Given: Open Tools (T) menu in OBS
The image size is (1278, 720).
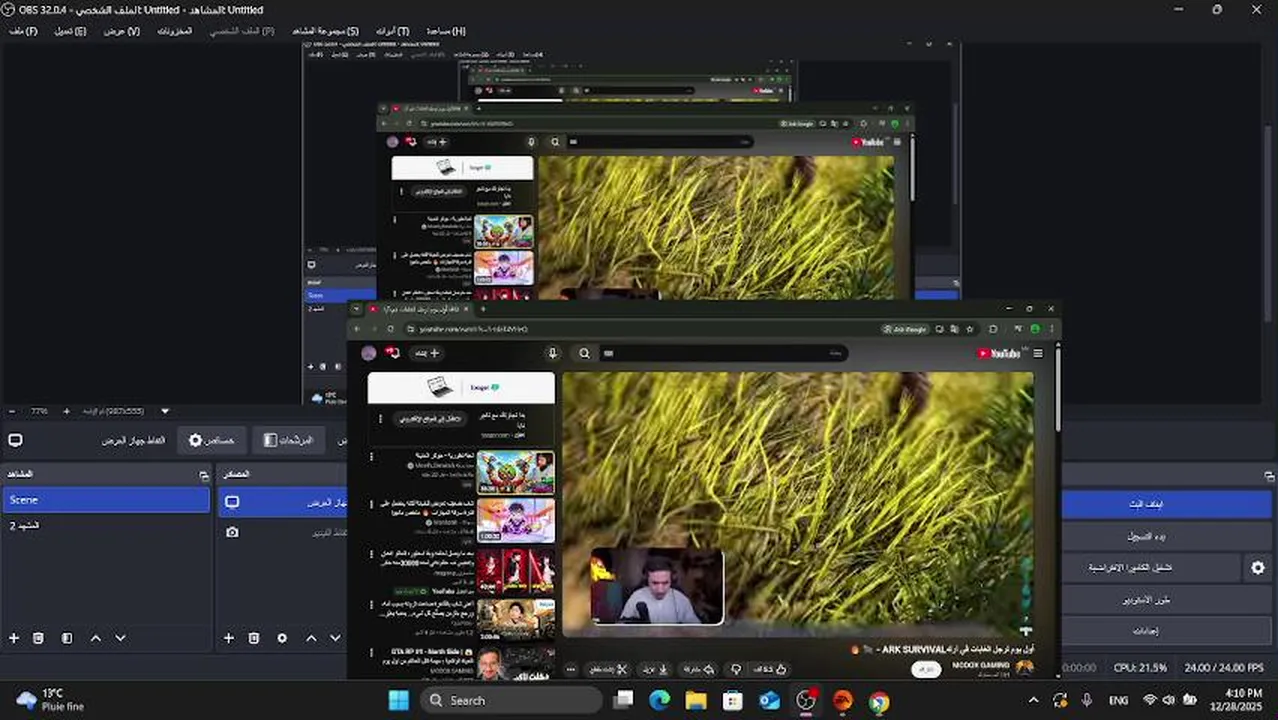Looking at the screenshot, I should [392, 31].
